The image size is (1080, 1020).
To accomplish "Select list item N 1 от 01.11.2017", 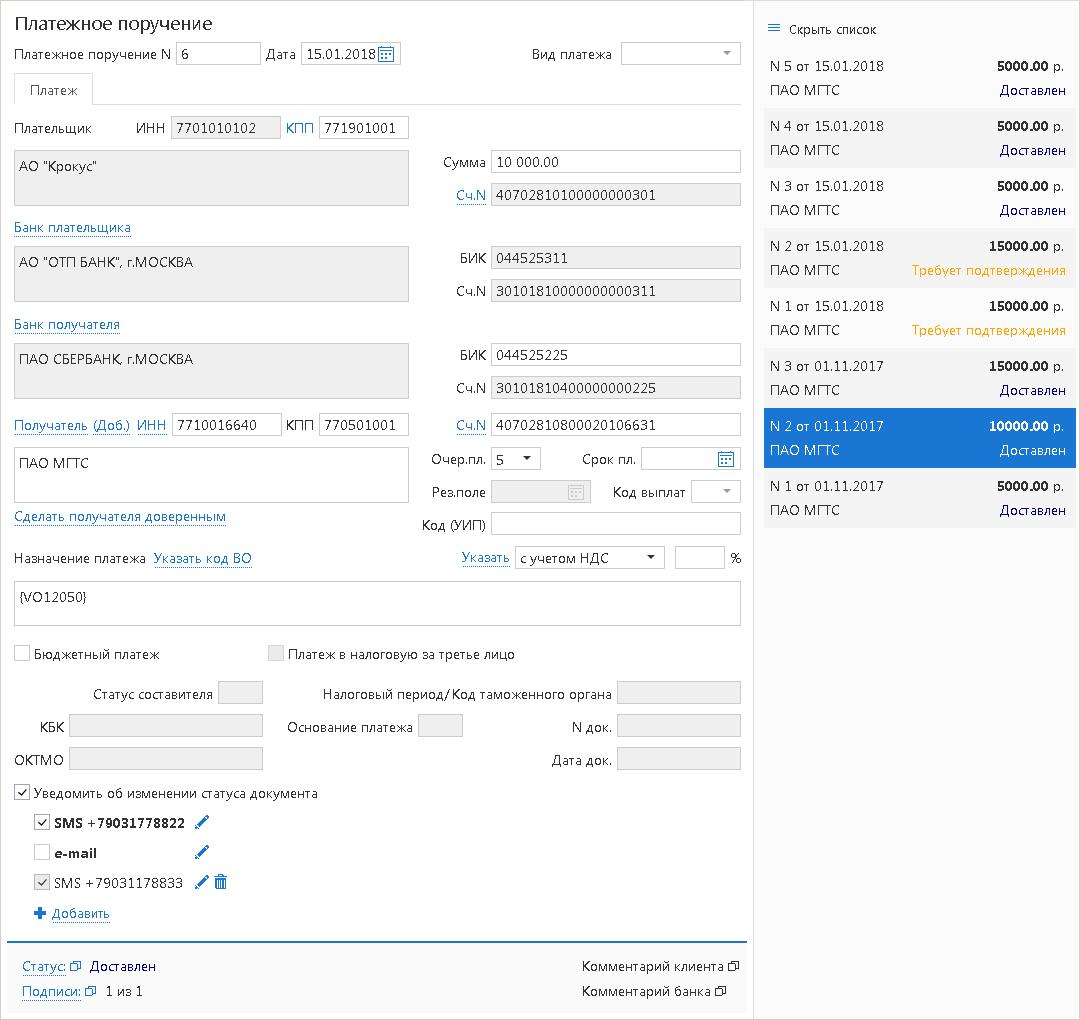I will click(x=920, y=498).
